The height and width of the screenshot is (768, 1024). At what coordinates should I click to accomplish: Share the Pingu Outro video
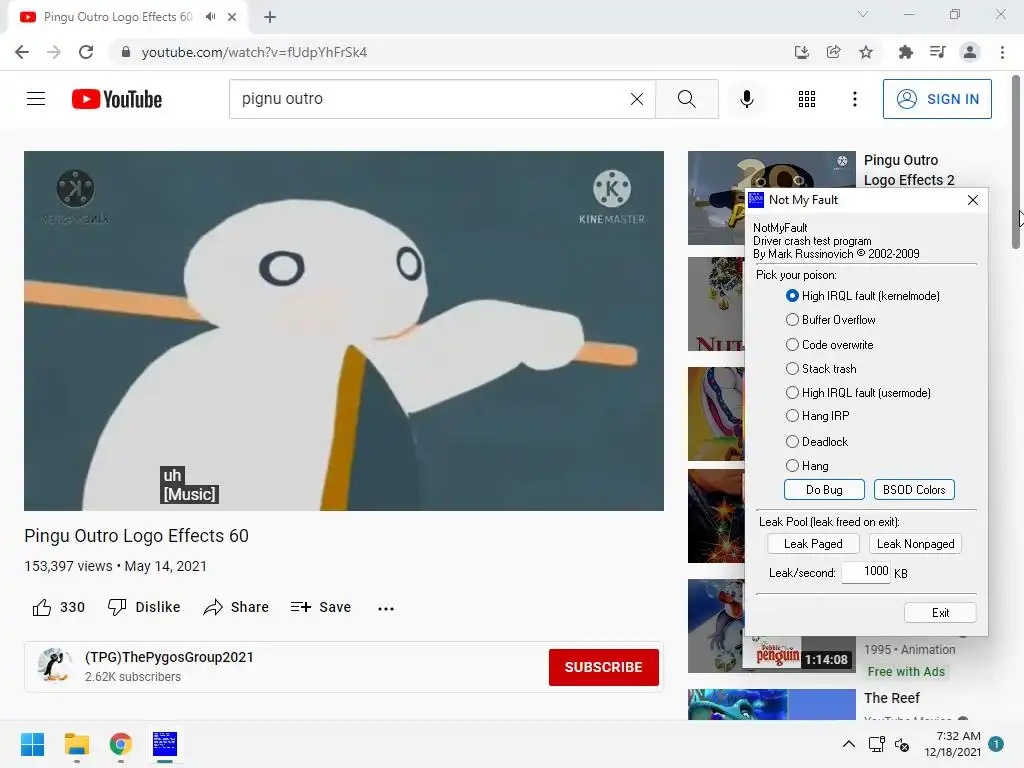236,607
